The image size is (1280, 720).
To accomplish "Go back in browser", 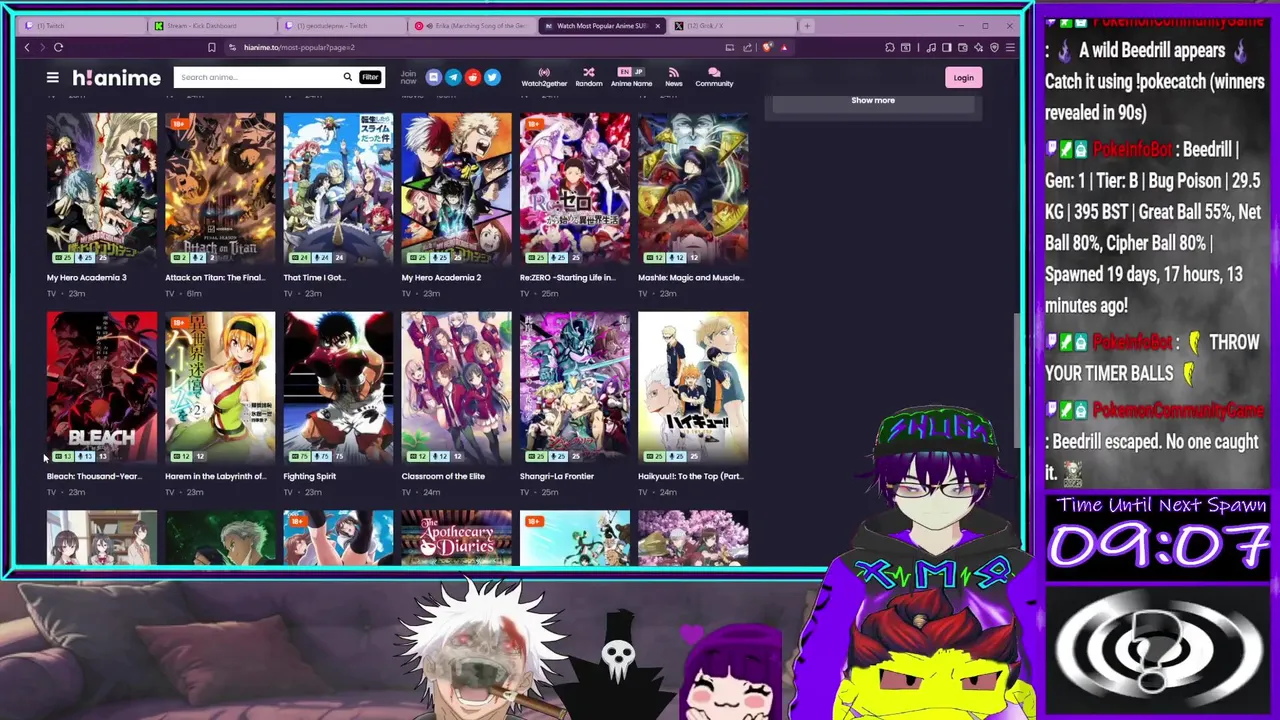I will coord(28,47).
